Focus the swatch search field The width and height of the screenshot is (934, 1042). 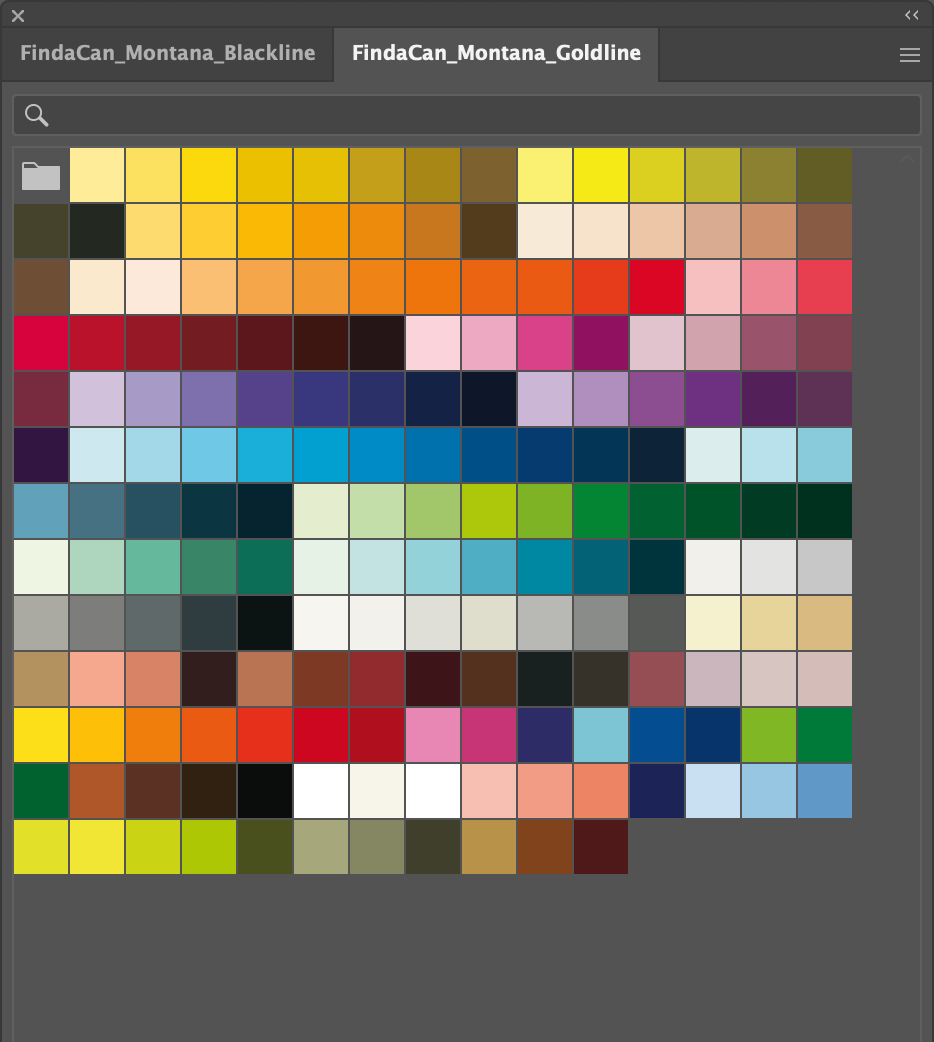[x=480, y=115]
